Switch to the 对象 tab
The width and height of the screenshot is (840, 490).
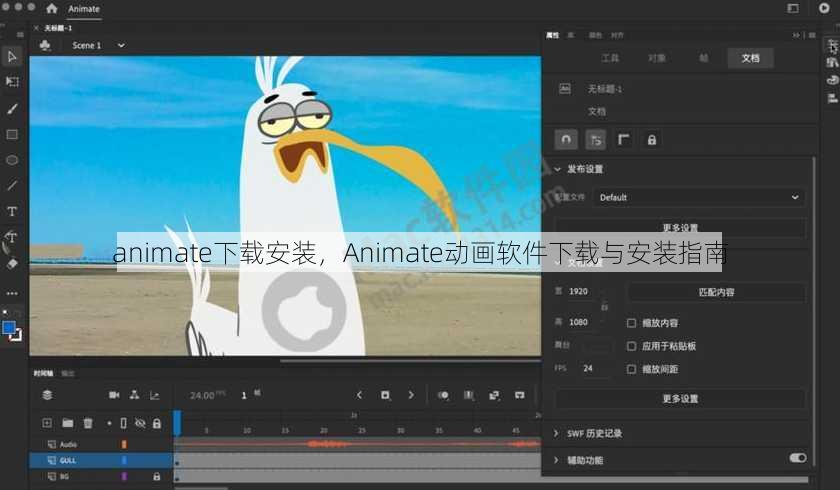tap(657, 58)
